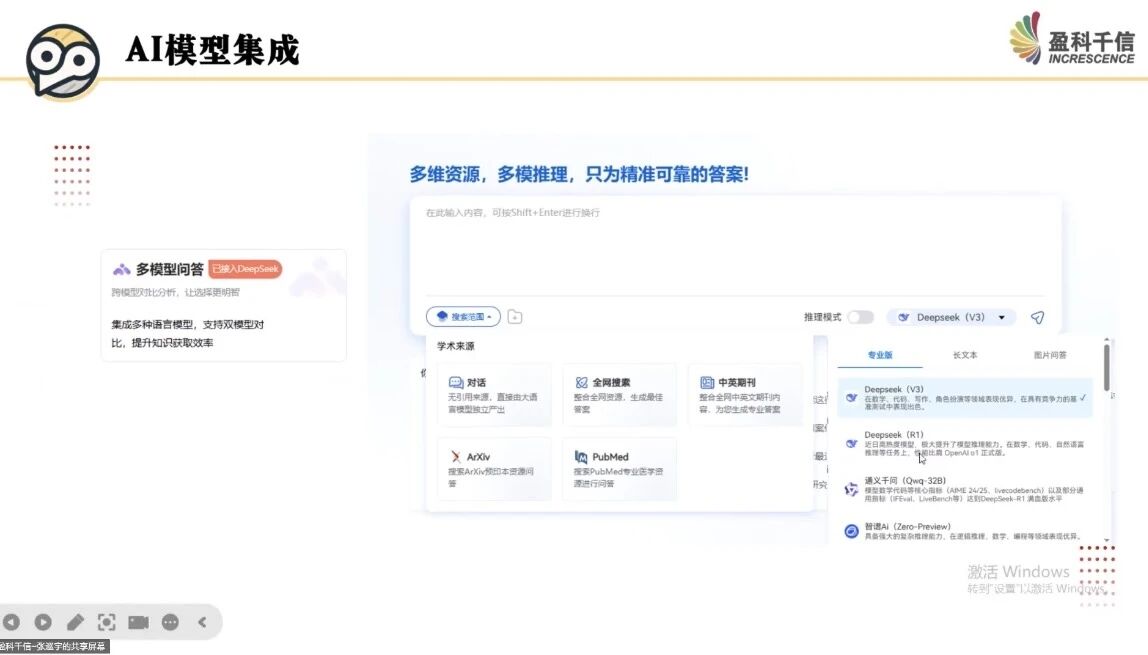Go to the previous slide arrow
1148x655 pixels.
(11, 622)
